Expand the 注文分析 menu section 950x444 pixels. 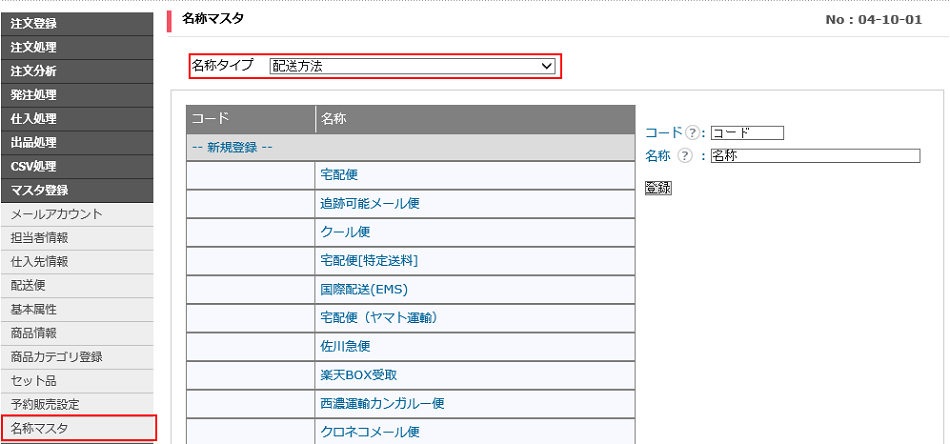(76, 71)
